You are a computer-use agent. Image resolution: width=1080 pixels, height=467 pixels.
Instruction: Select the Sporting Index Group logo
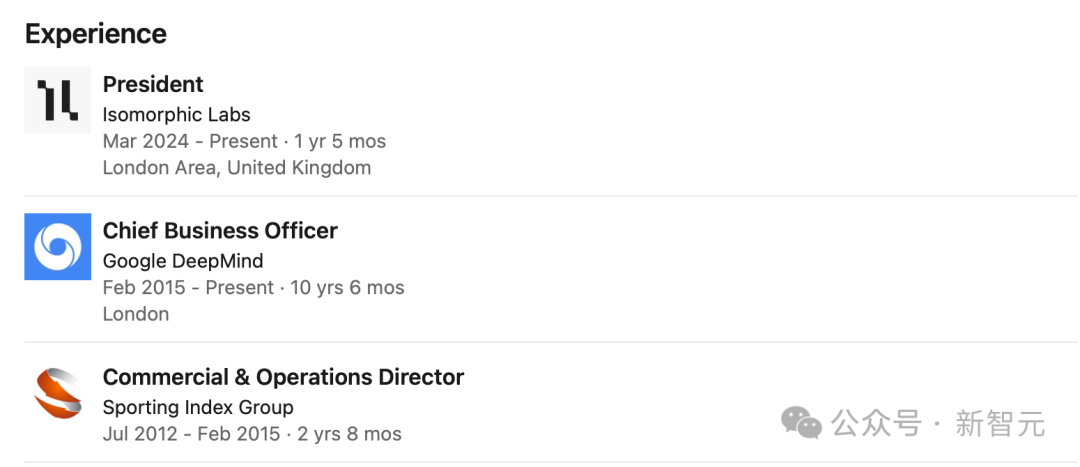[58, 393]
